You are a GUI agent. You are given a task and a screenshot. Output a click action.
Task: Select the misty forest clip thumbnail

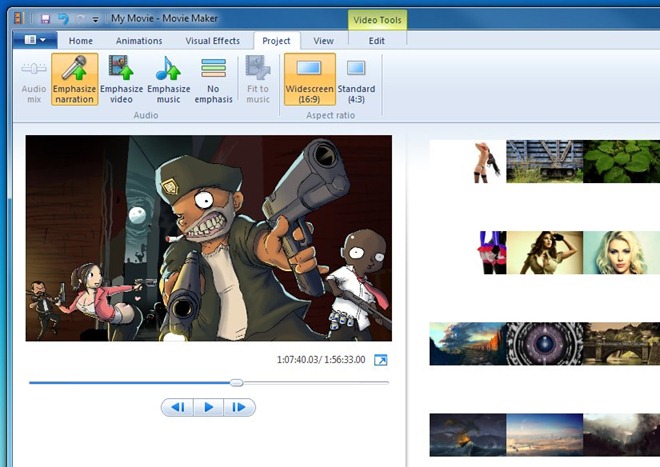[x=621, y=435]
